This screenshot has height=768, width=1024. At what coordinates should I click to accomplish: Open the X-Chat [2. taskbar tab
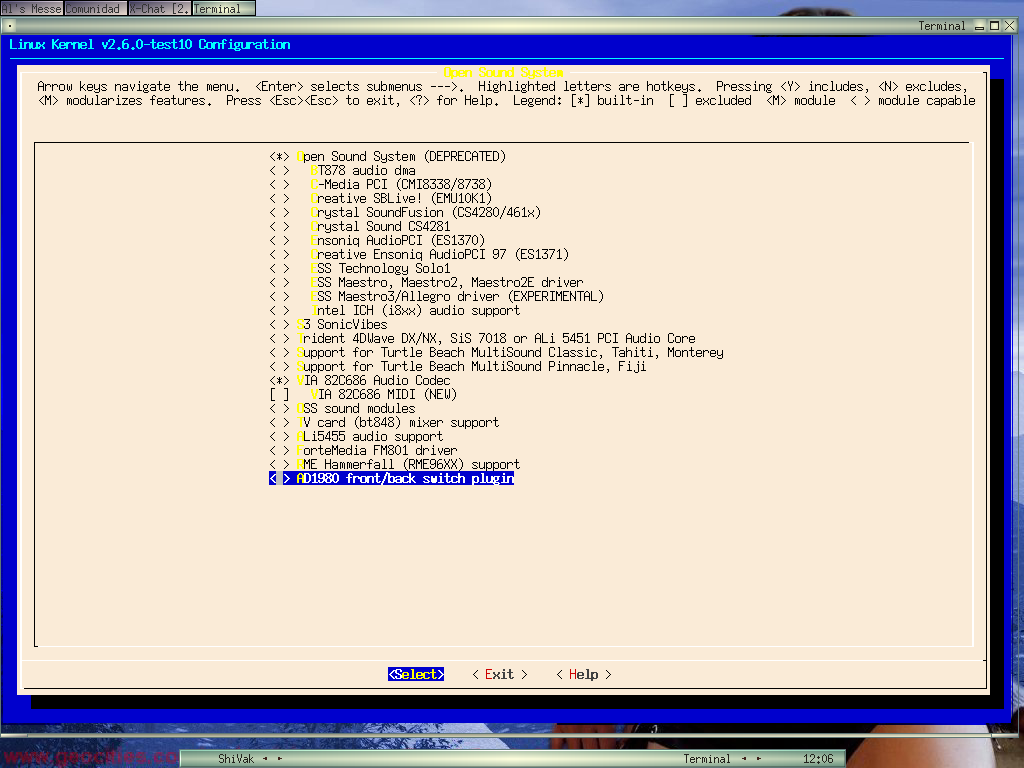click(x=159, y=8)
